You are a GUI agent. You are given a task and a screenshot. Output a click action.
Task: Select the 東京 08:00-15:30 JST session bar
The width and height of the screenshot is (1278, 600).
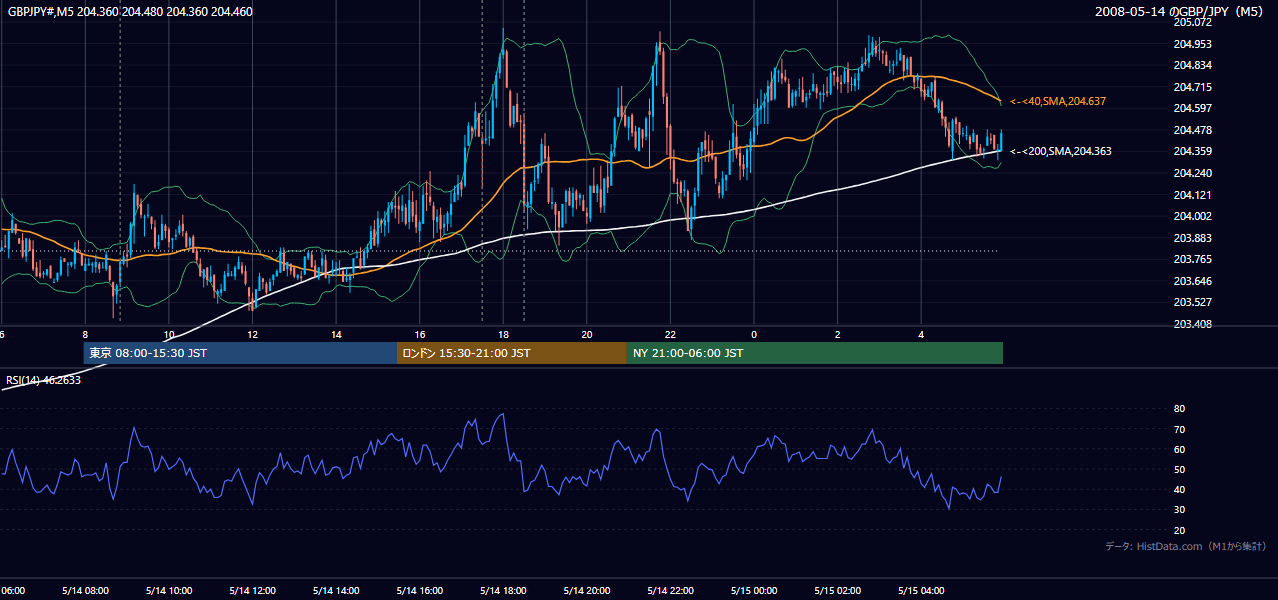click(240, 353)
